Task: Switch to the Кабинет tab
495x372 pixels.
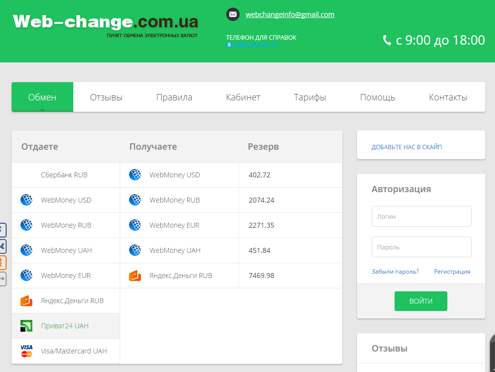Action: [243, 97]
